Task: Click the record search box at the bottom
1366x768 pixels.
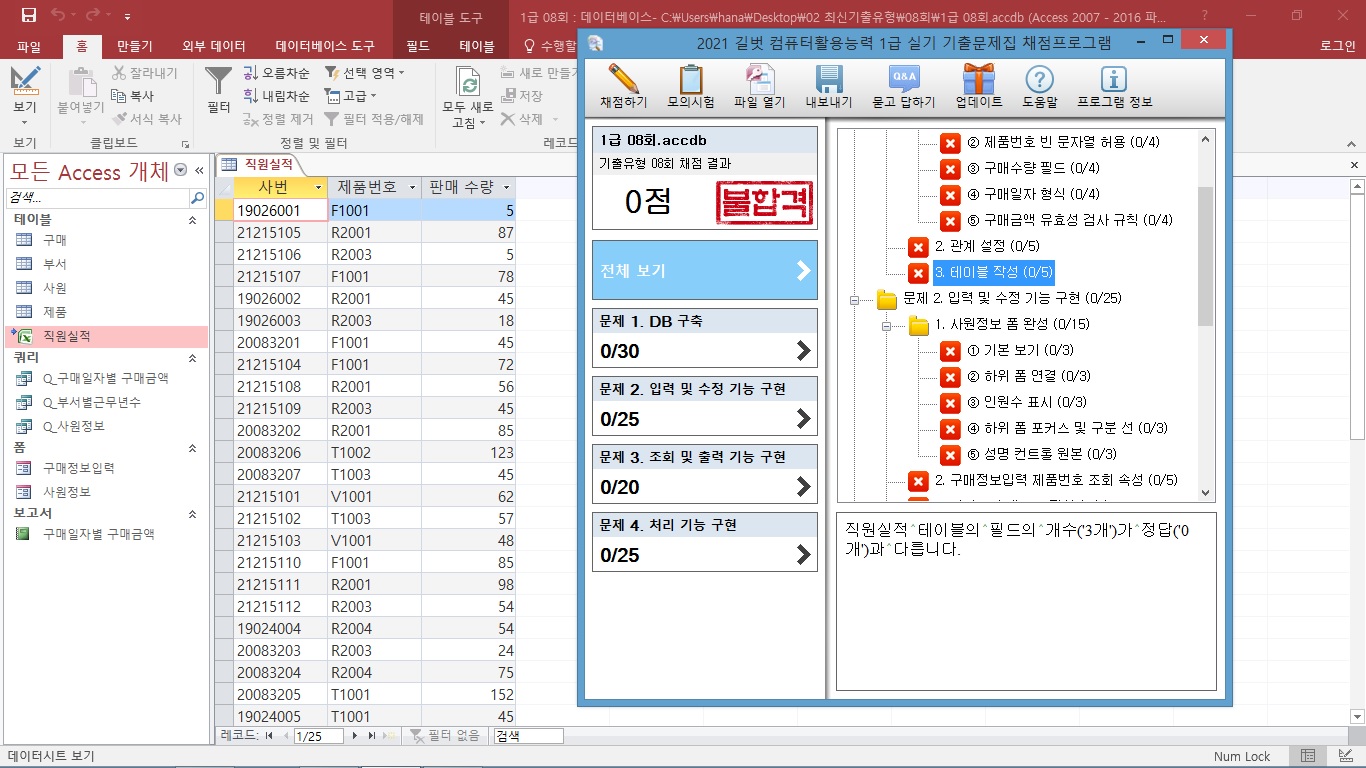Action: click(528, 736)
